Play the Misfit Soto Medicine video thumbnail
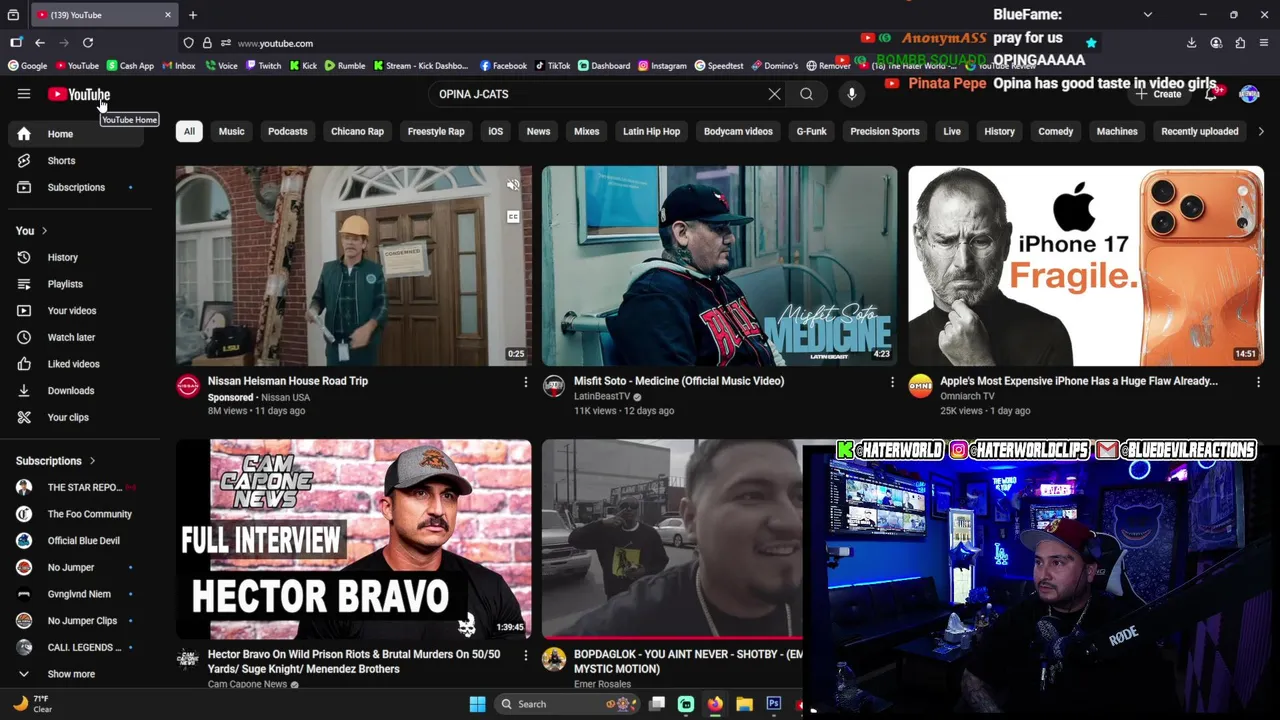This screenshot has width=1280, height=720. pos(719,266)
